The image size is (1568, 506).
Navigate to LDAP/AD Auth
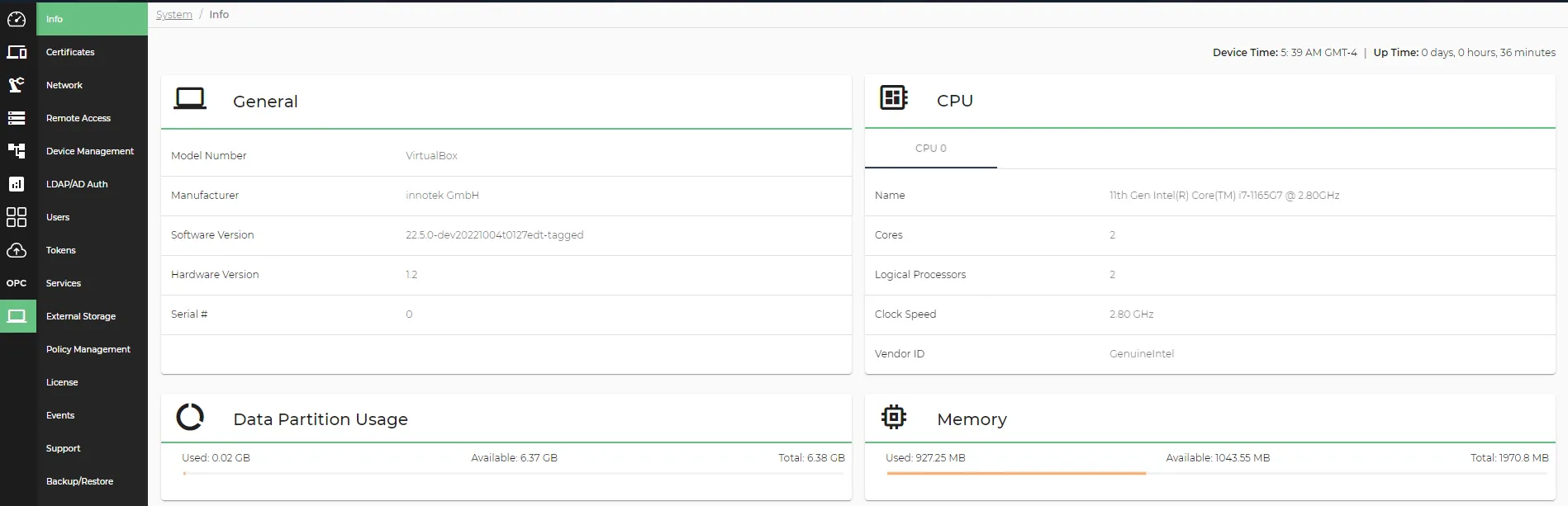point(92,184)
